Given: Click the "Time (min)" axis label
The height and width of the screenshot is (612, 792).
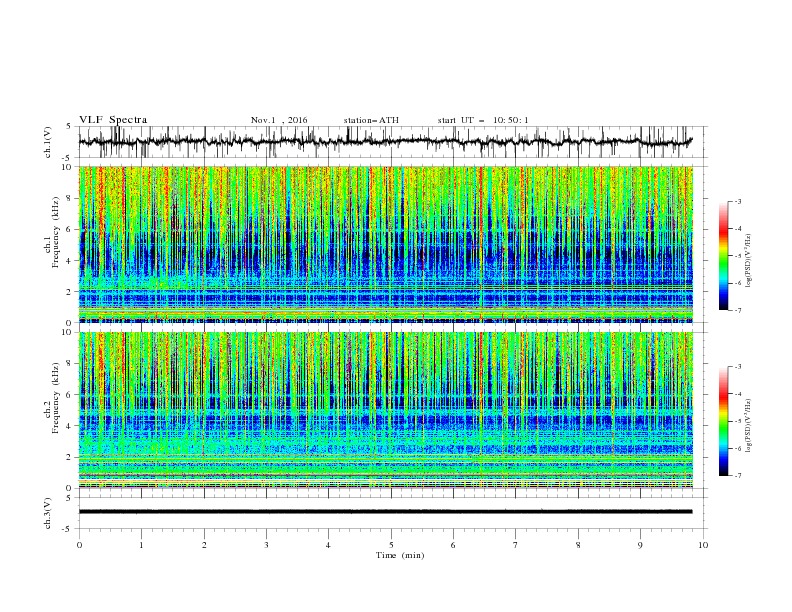Looking at the screenshot, I should [400, 555].
